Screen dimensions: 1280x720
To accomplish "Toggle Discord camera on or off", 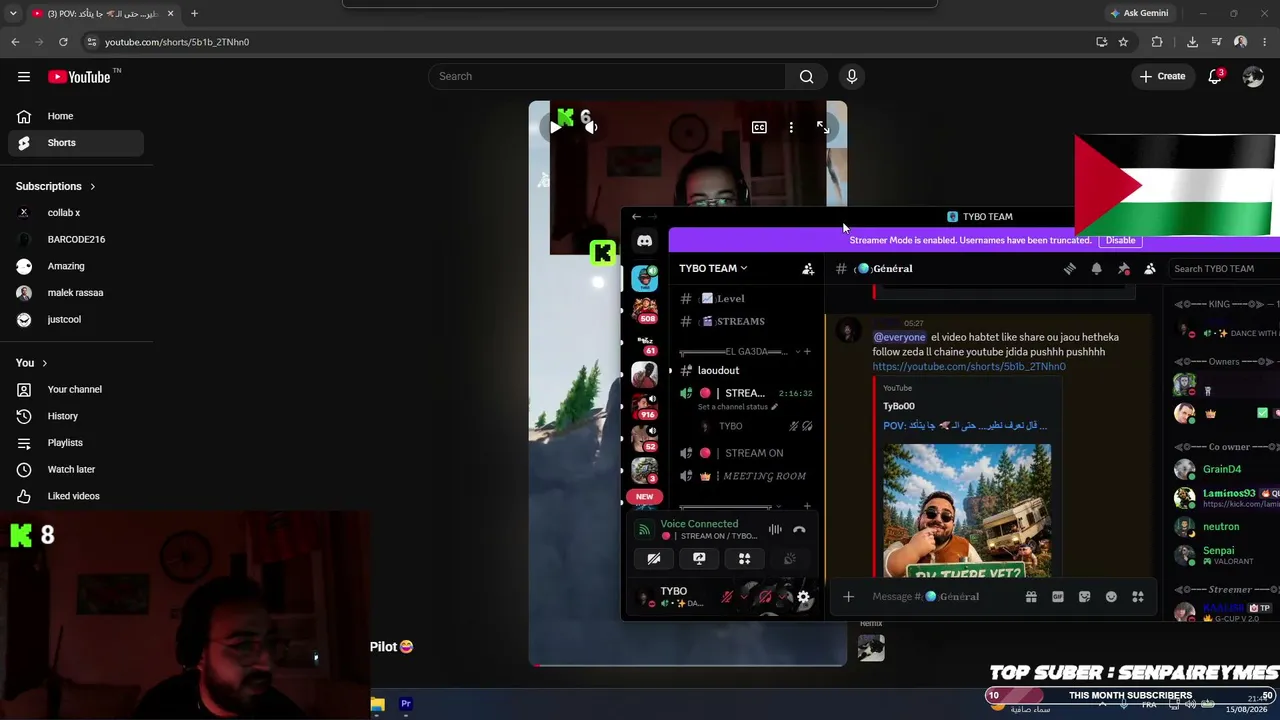I will click(654, 559).
